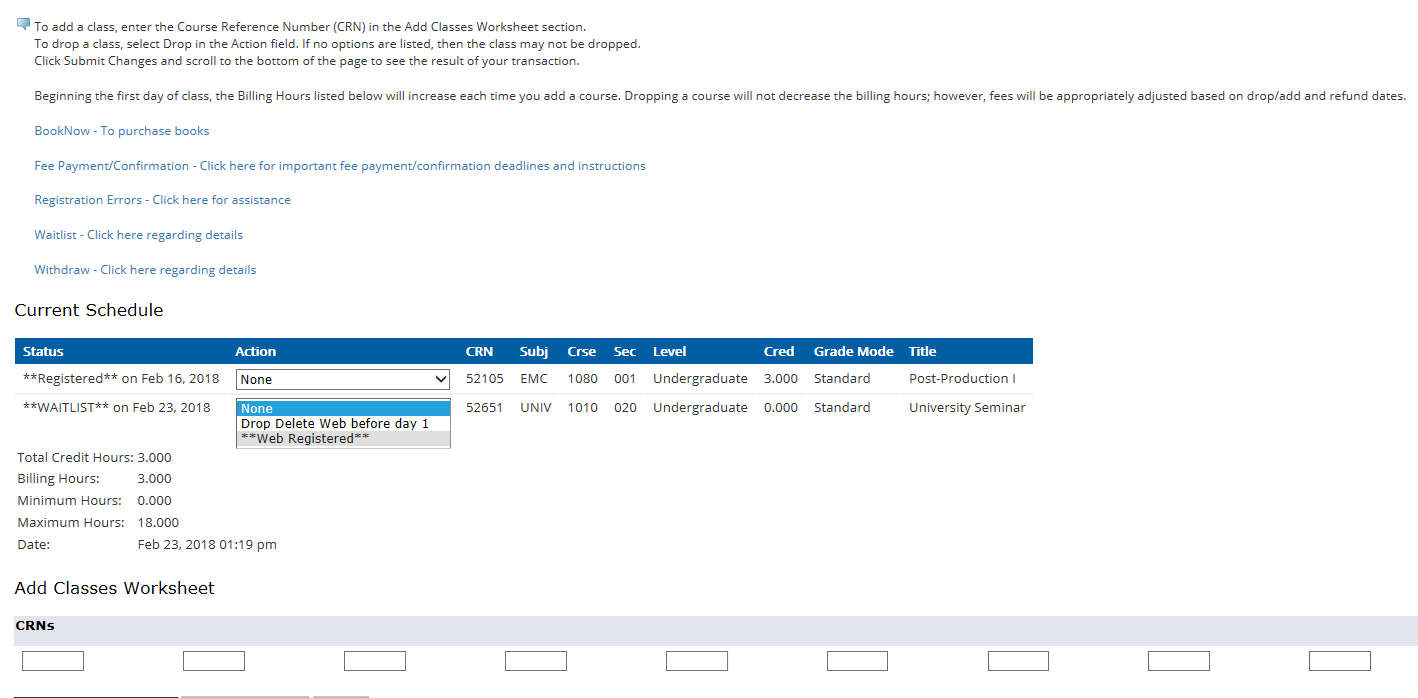The width and height of the screenshot is (1418, 698).
Task: Click the sixth CRN input box
Action: click(857, 661)
